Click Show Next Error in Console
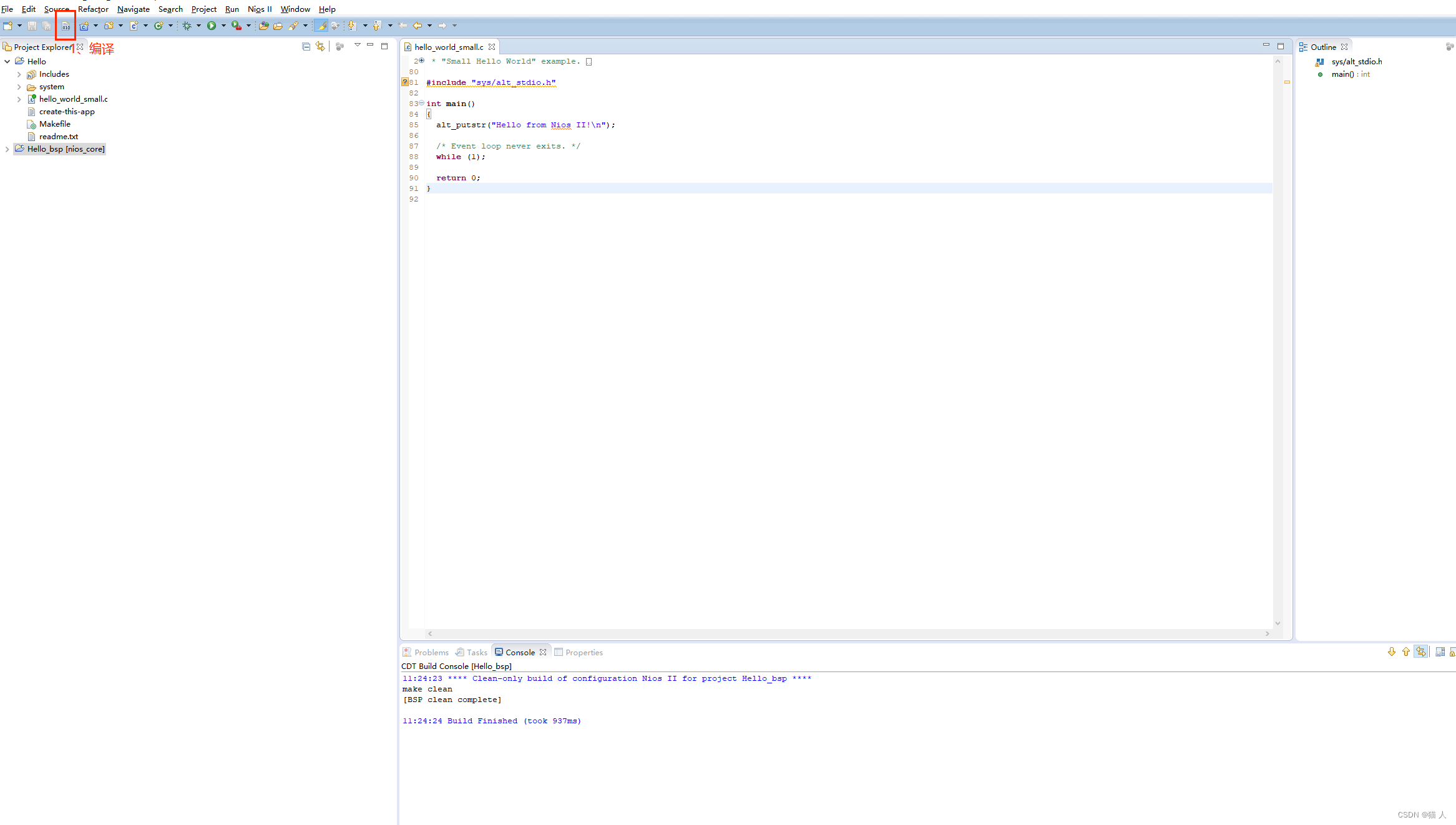Screen dimensions: 1456x825 pyautogui.click(x=1391, y=652)
